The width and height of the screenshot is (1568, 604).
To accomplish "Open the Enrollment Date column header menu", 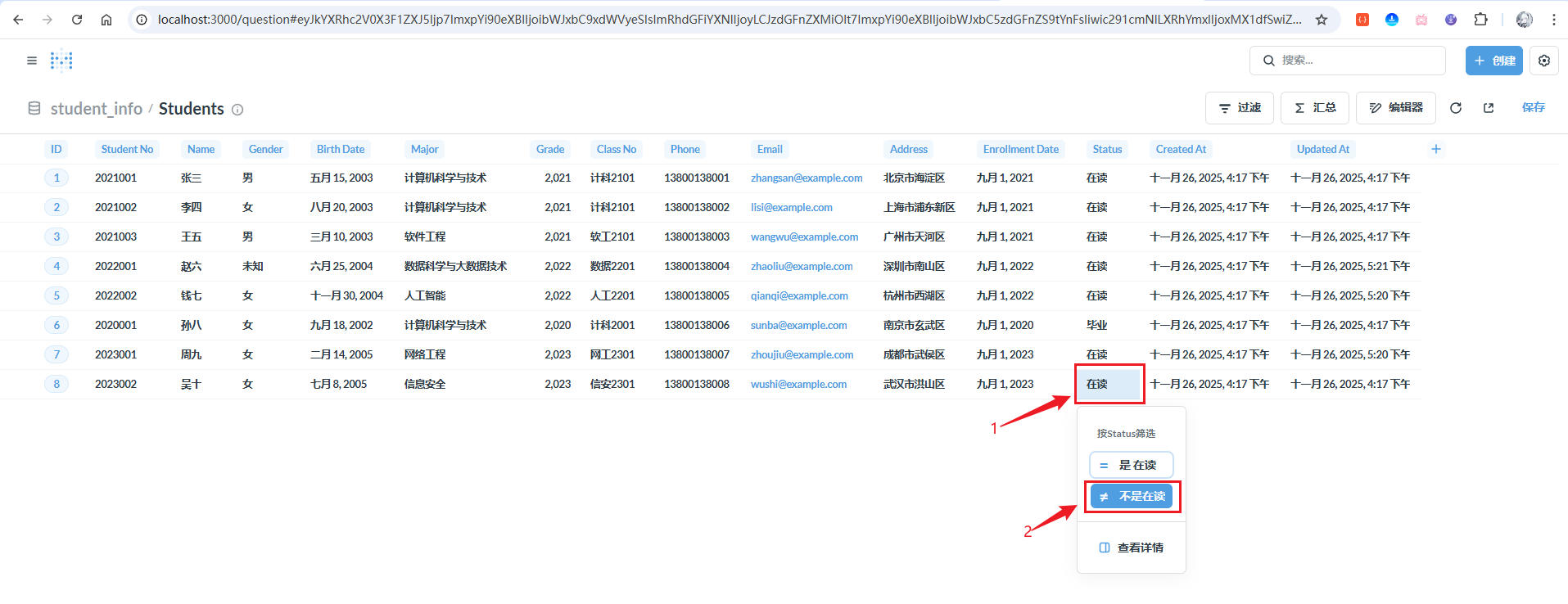I will (x=1020, y=149).
